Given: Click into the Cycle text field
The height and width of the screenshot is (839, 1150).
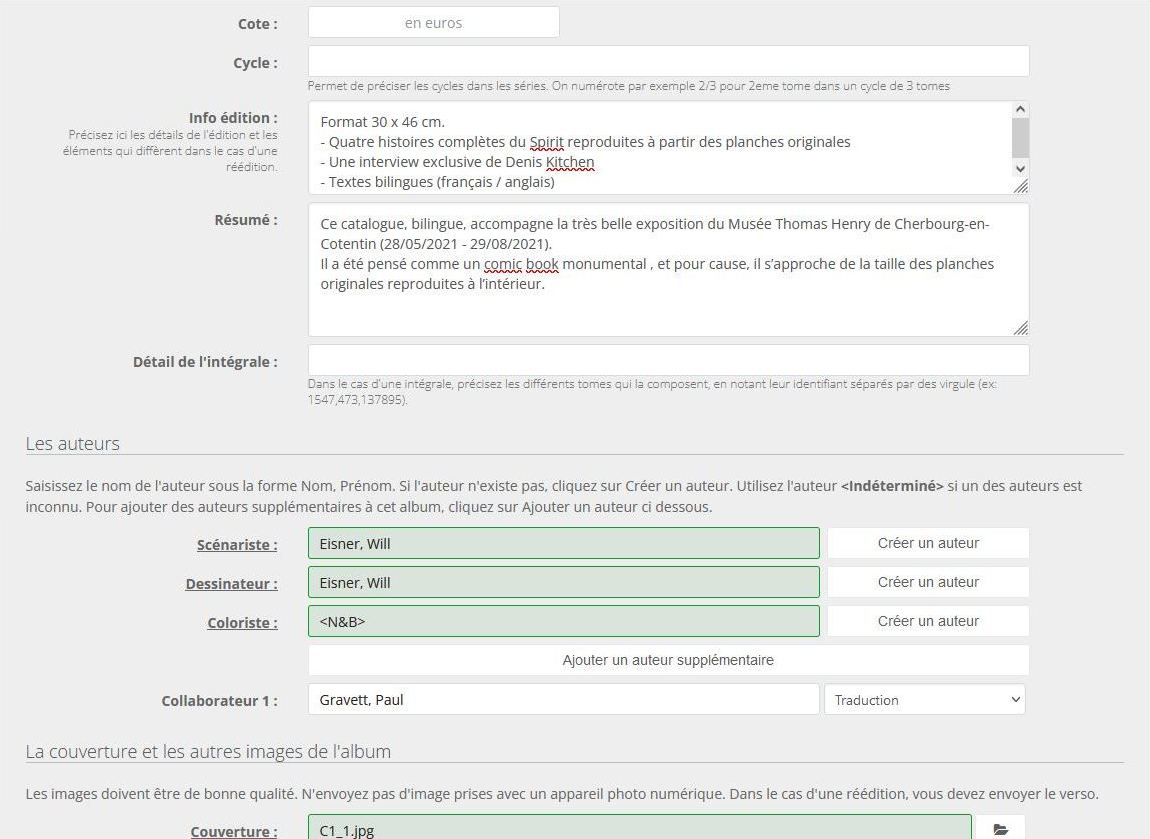Looking at the screenshot, I should pyautogui.click(x=668, y=61).
